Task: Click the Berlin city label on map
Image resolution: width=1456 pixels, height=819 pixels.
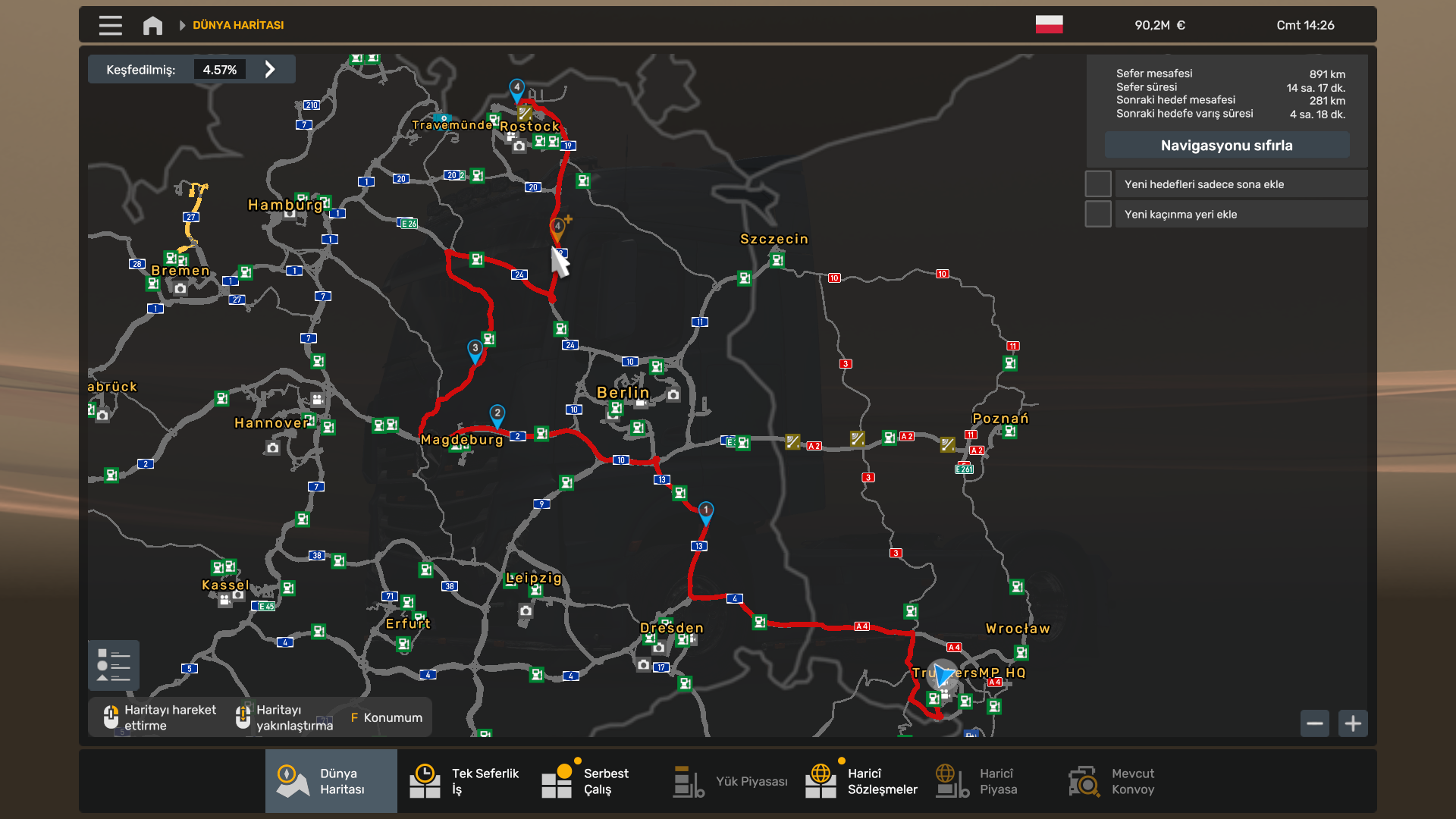Action: 623,393
